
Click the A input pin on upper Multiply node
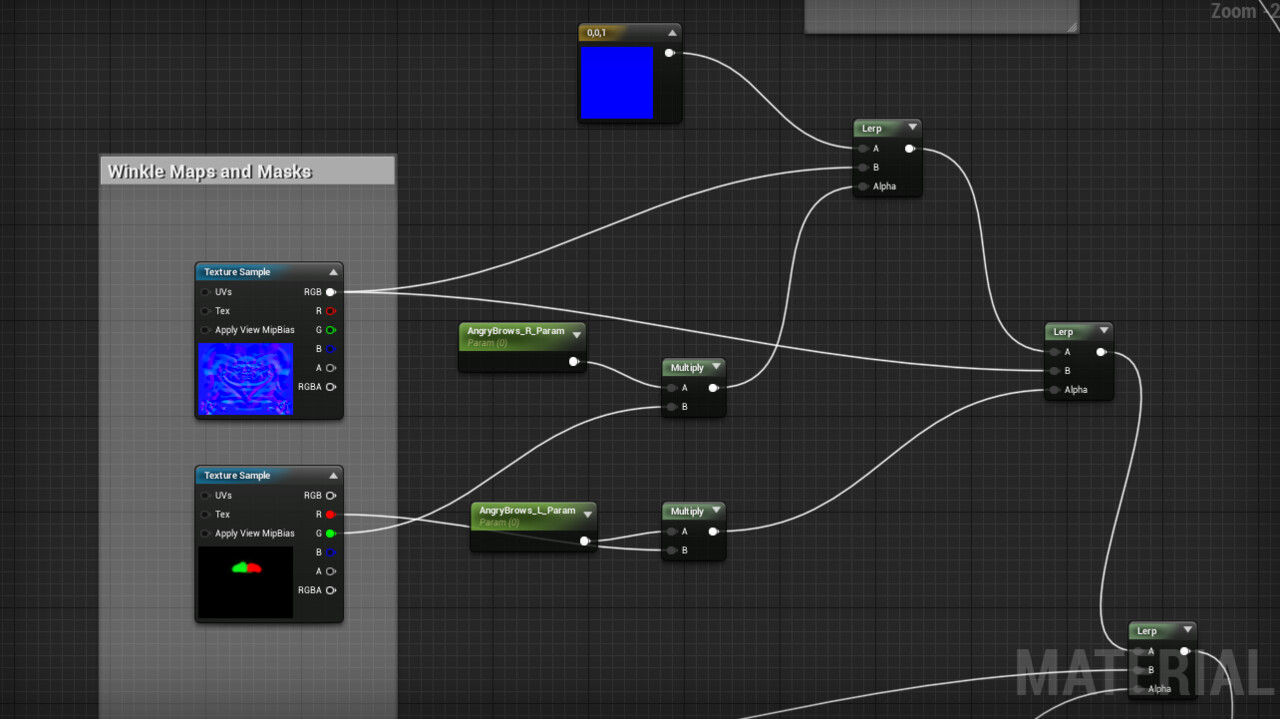pos(670,387)
